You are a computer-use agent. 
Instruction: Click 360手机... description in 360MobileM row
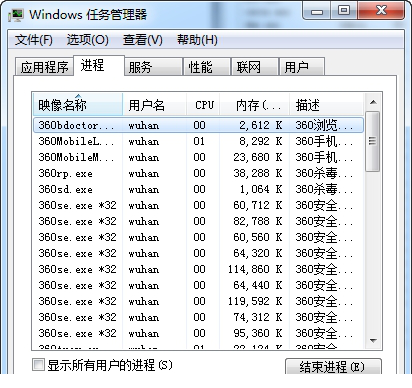point(324,157)
